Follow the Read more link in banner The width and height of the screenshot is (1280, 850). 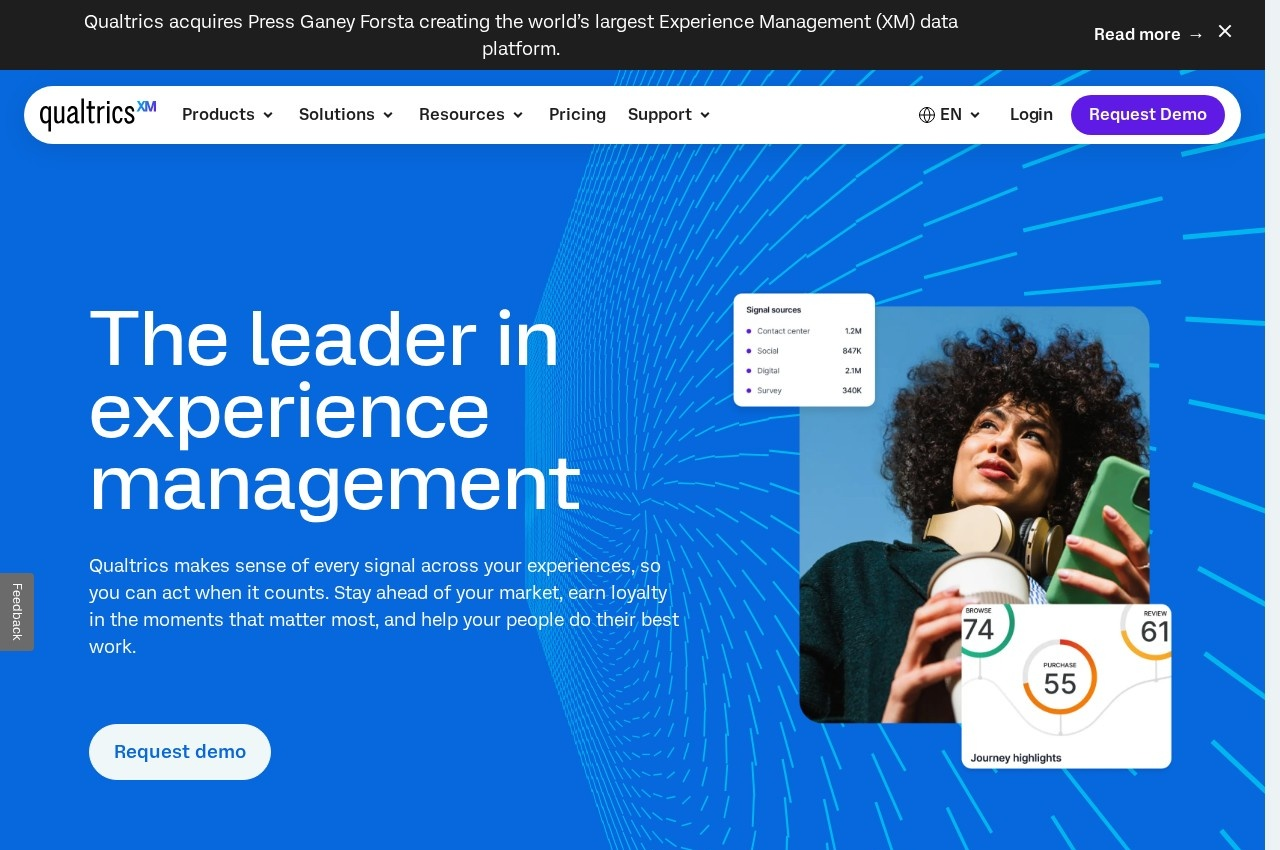(1149, 35)
